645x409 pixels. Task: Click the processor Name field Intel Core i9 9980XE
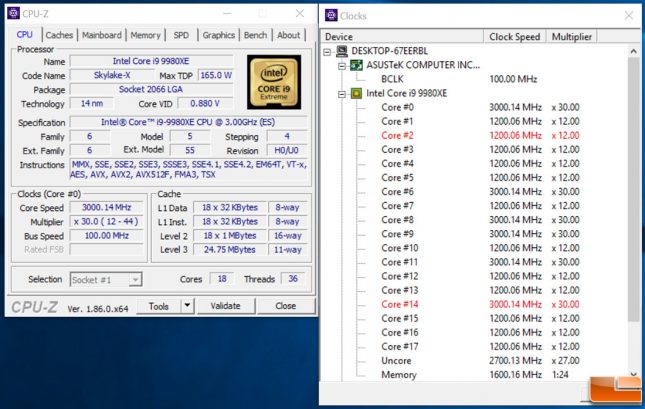pos(151,61)
